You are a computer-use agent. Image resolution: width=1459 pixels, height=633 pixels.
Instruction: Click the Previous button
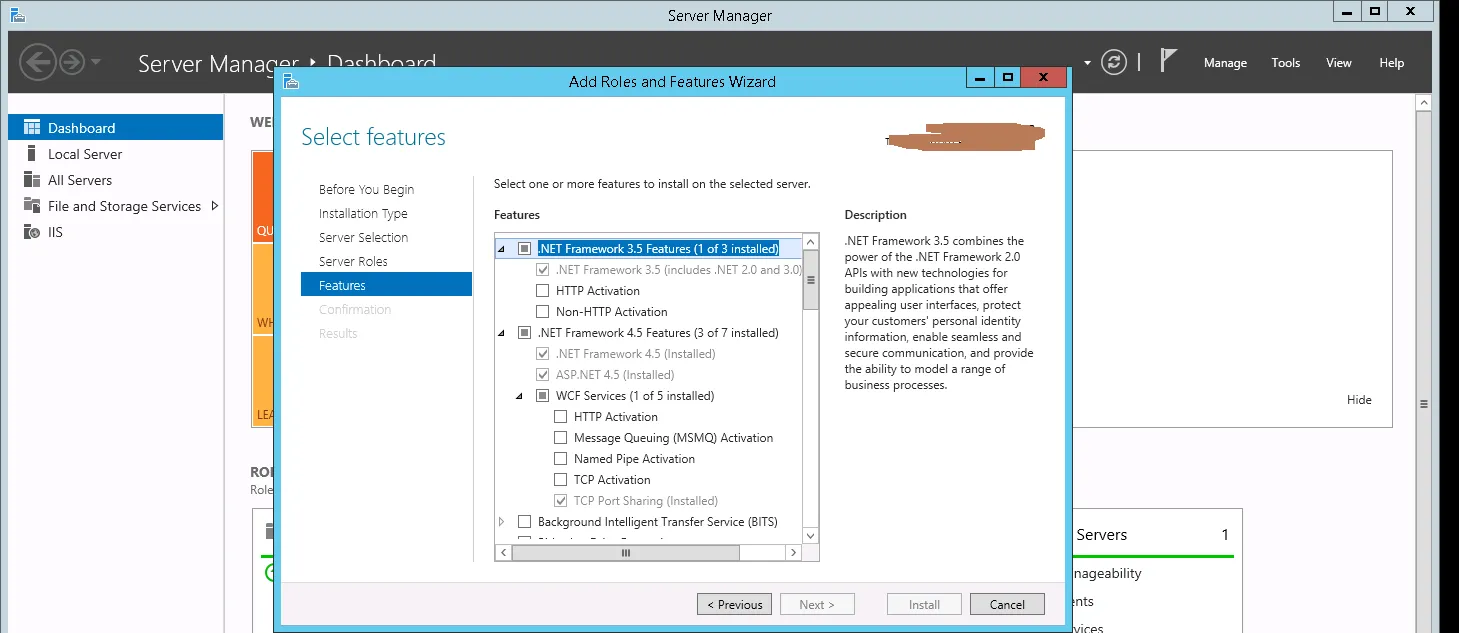[x=735, y=604]
